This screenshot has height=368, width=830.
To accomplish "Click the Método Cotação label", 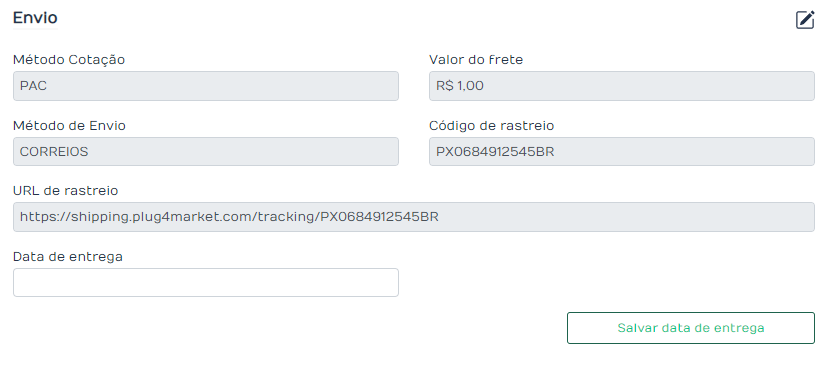I will (x=69, y=60).
